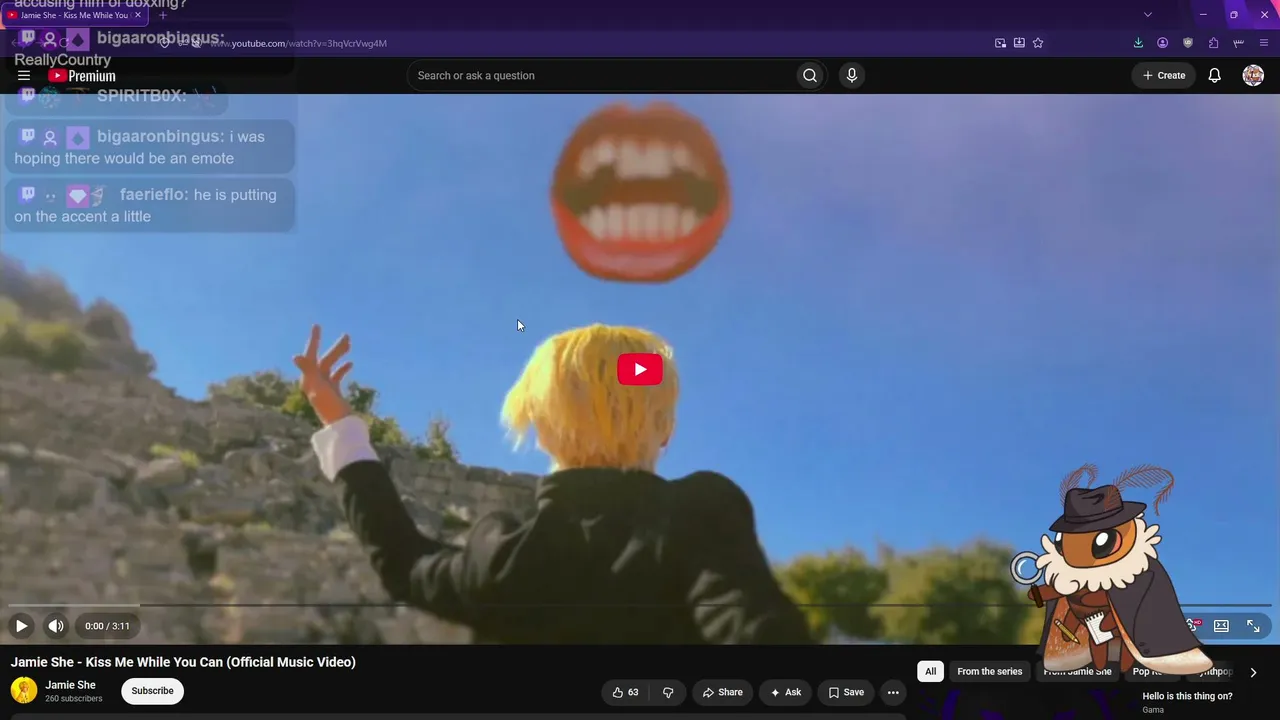Select the All filter chip
Image resolution: width=1280 pixels, height=720 pixels.
[x=930, y=672]
